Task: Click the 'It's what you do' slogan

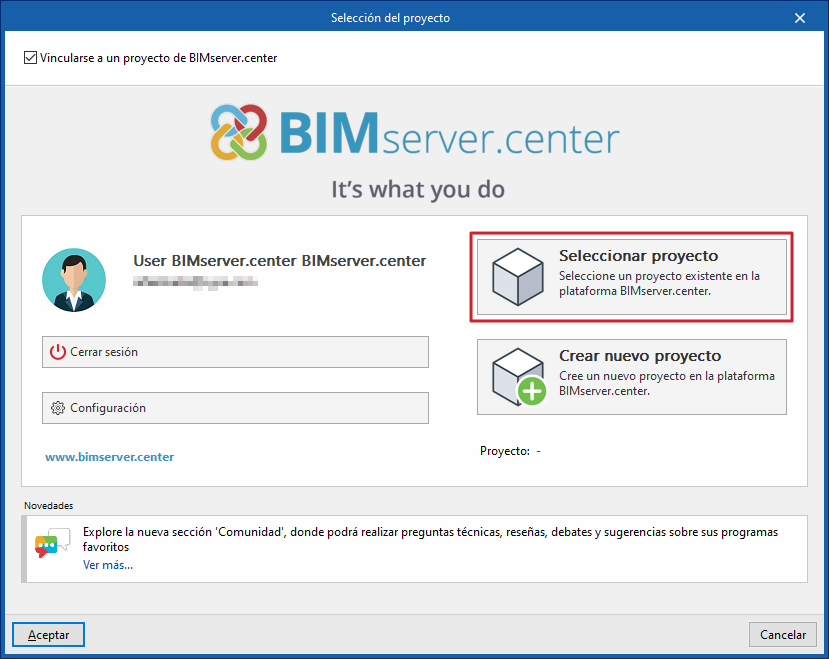Action: pos(418,189)
